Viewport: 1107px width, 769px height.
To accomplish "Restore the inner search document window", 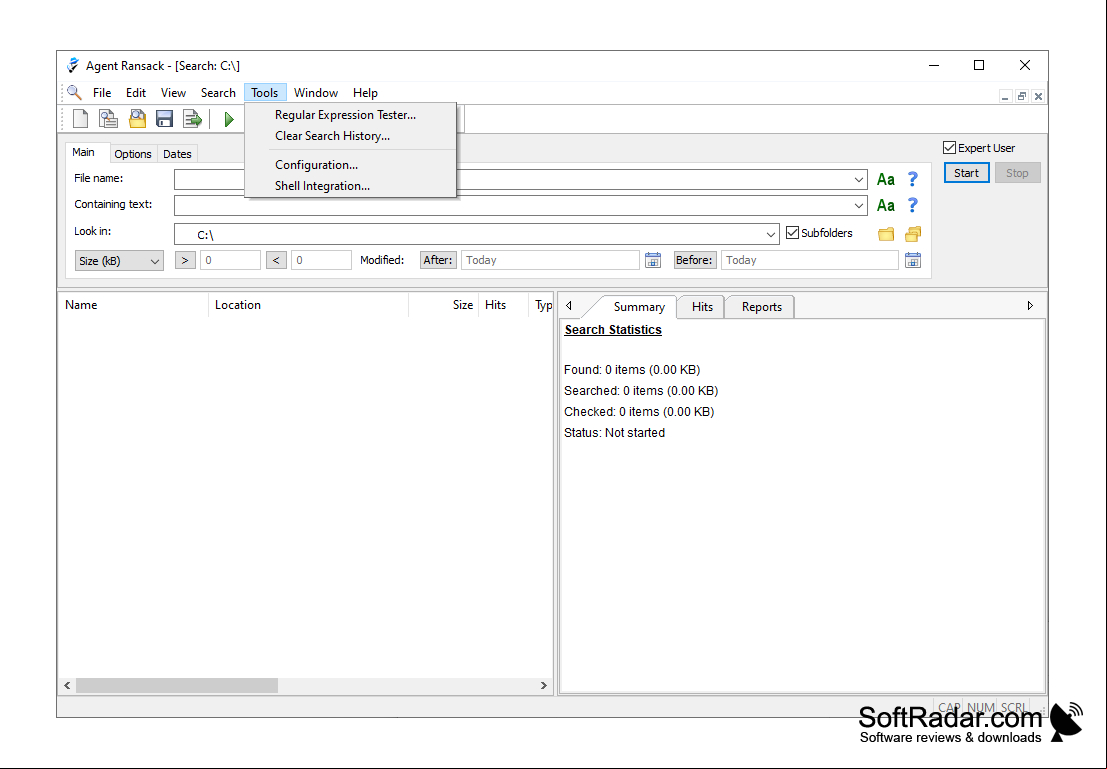I will click(1022, 96).
